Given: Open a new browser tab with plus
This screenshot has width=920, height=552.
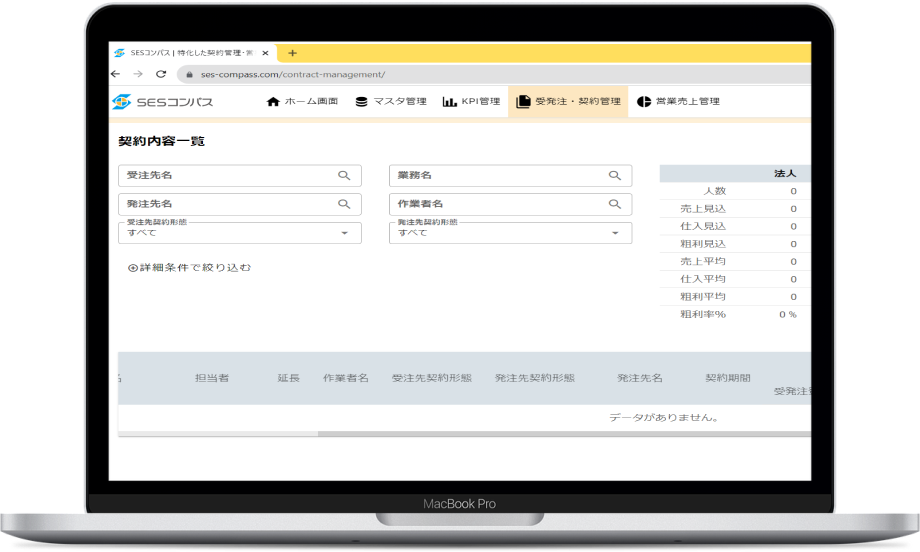Looking at the screenshot, I should point(292,53).
